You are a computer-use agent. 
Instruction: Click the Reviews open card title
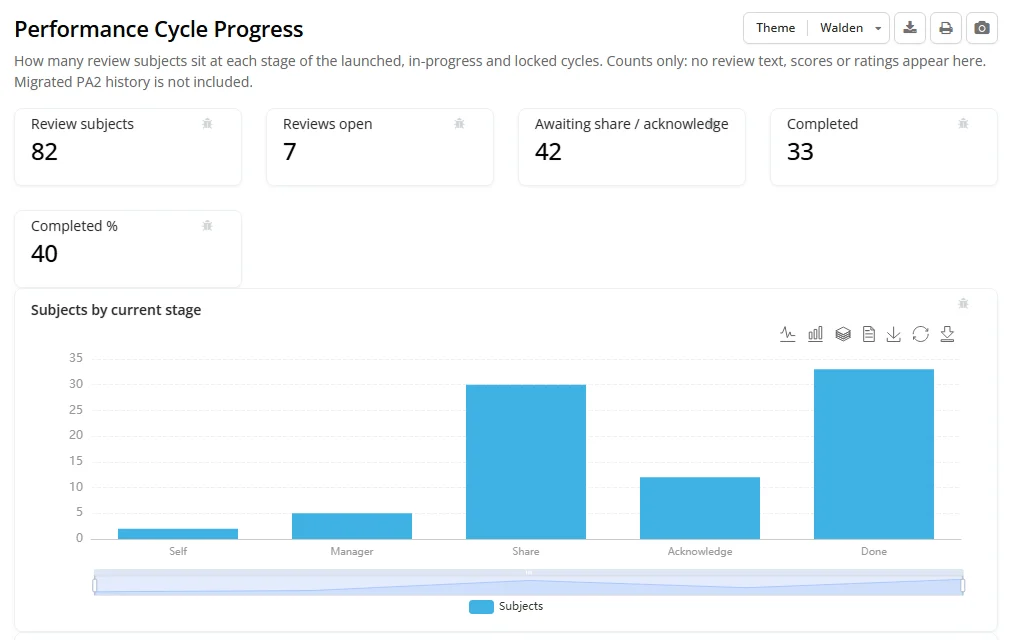(x=328, y=124)
